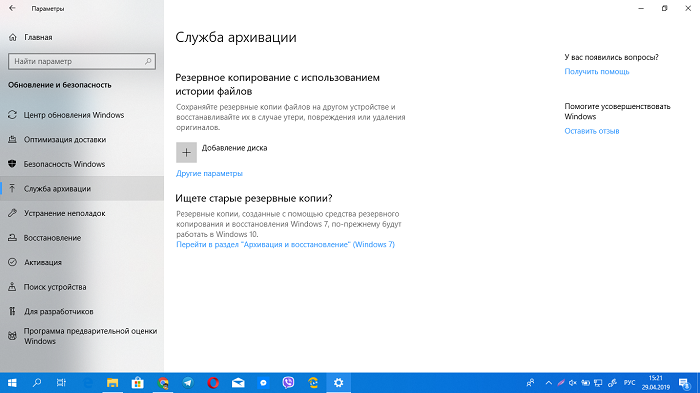
Task: Switch to Chrome on taskbar
Action: pyautogui.click(x=163, y=383)
